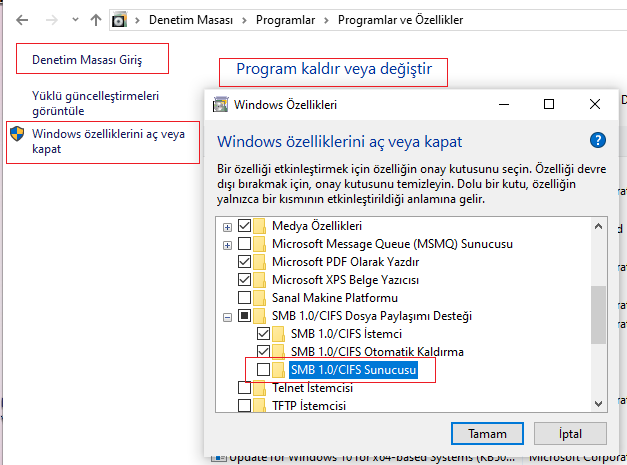Select the Sanal Makine Platformu label
627x465 pixels.
tap(335, 298)
